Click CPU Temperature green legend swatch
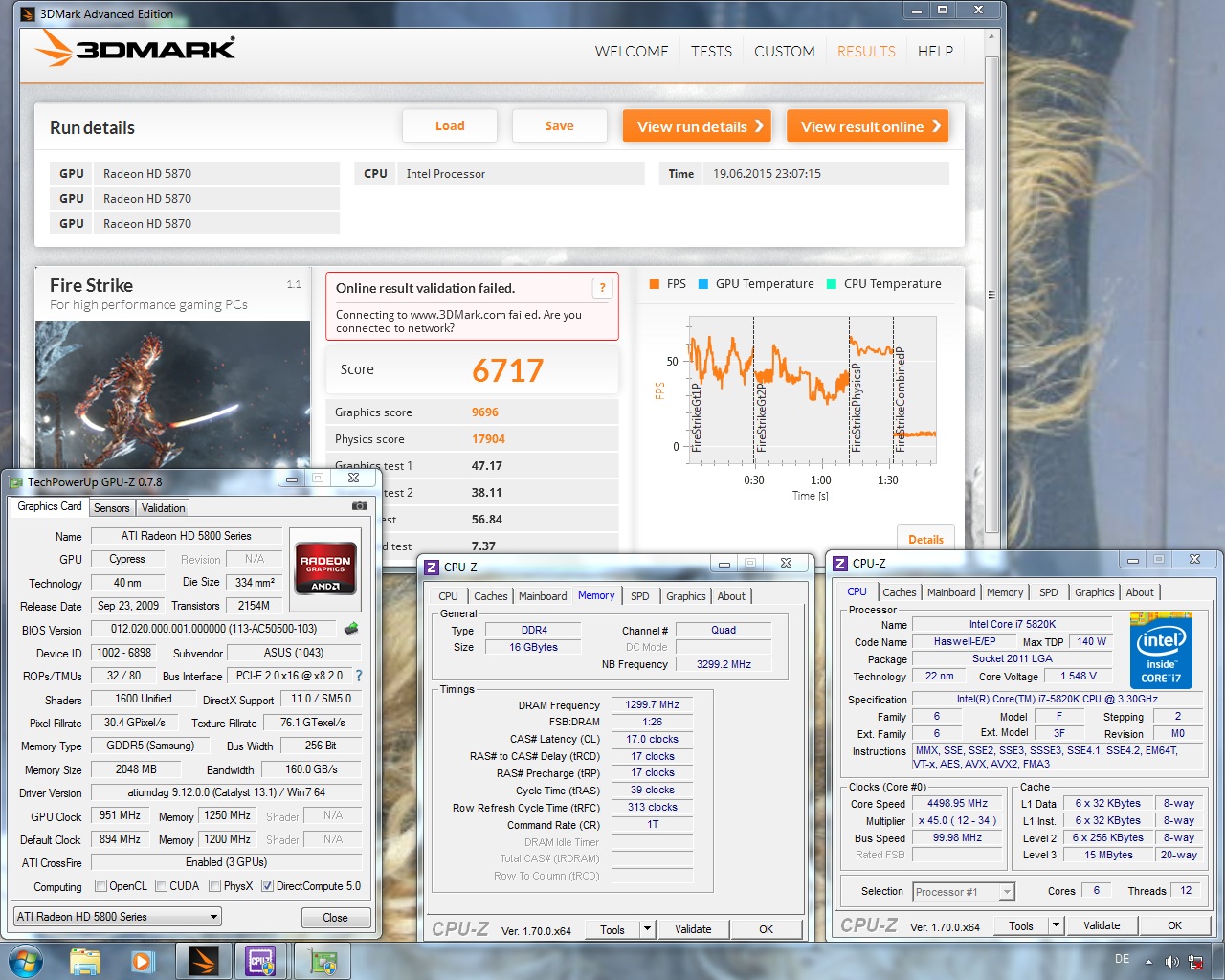This screenshot has width=1225, height=980. tap(831, 284)
